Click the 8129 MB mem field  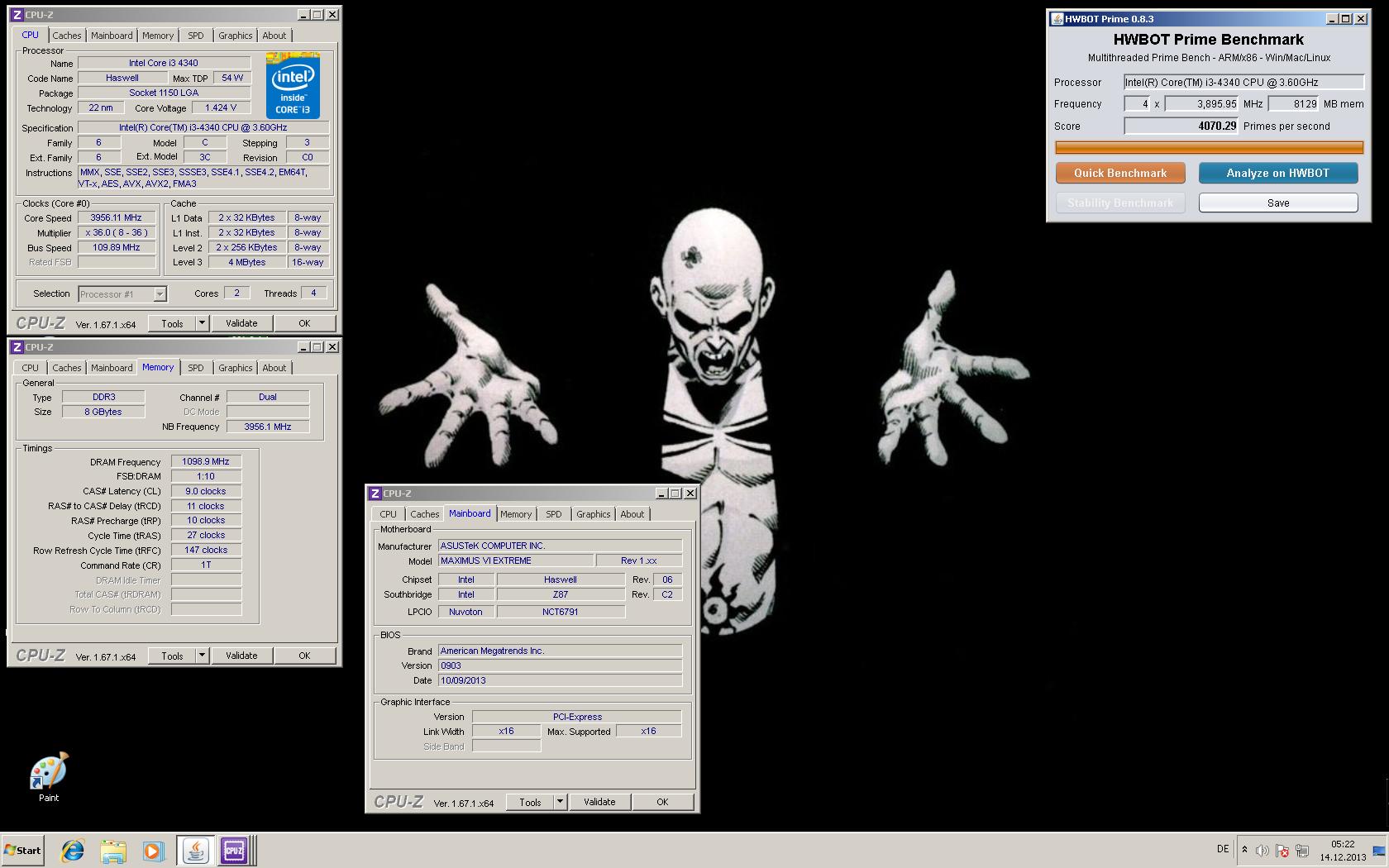(x=1294, y=104)
